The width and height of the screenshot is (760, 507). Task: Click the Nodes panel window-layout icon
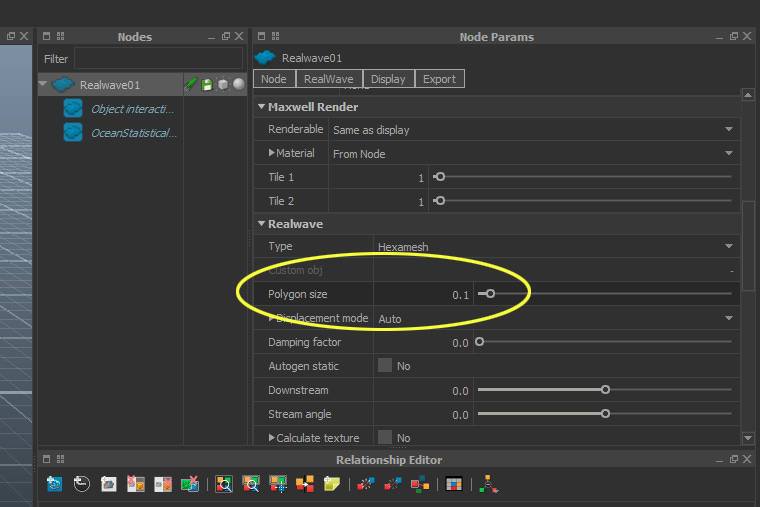(x=47, y=36)
